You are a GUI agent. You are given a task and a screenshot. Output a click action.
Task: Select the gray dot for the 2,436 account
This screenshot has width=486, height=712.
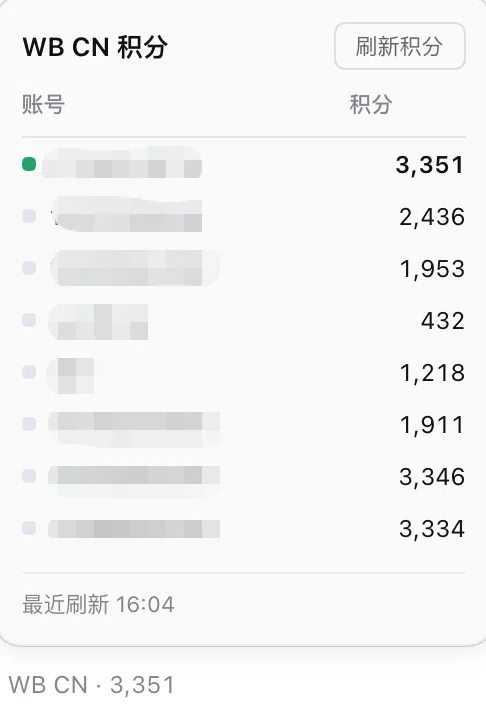point(29,216)
